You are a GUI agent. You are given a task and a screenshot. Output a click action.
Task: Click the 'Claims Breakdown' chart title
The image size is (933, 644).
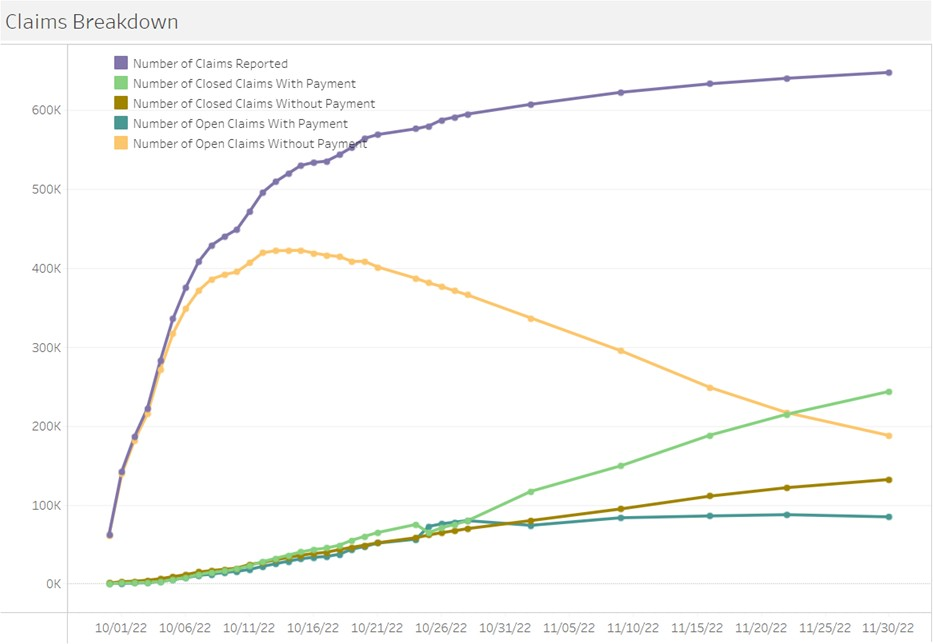81,21
